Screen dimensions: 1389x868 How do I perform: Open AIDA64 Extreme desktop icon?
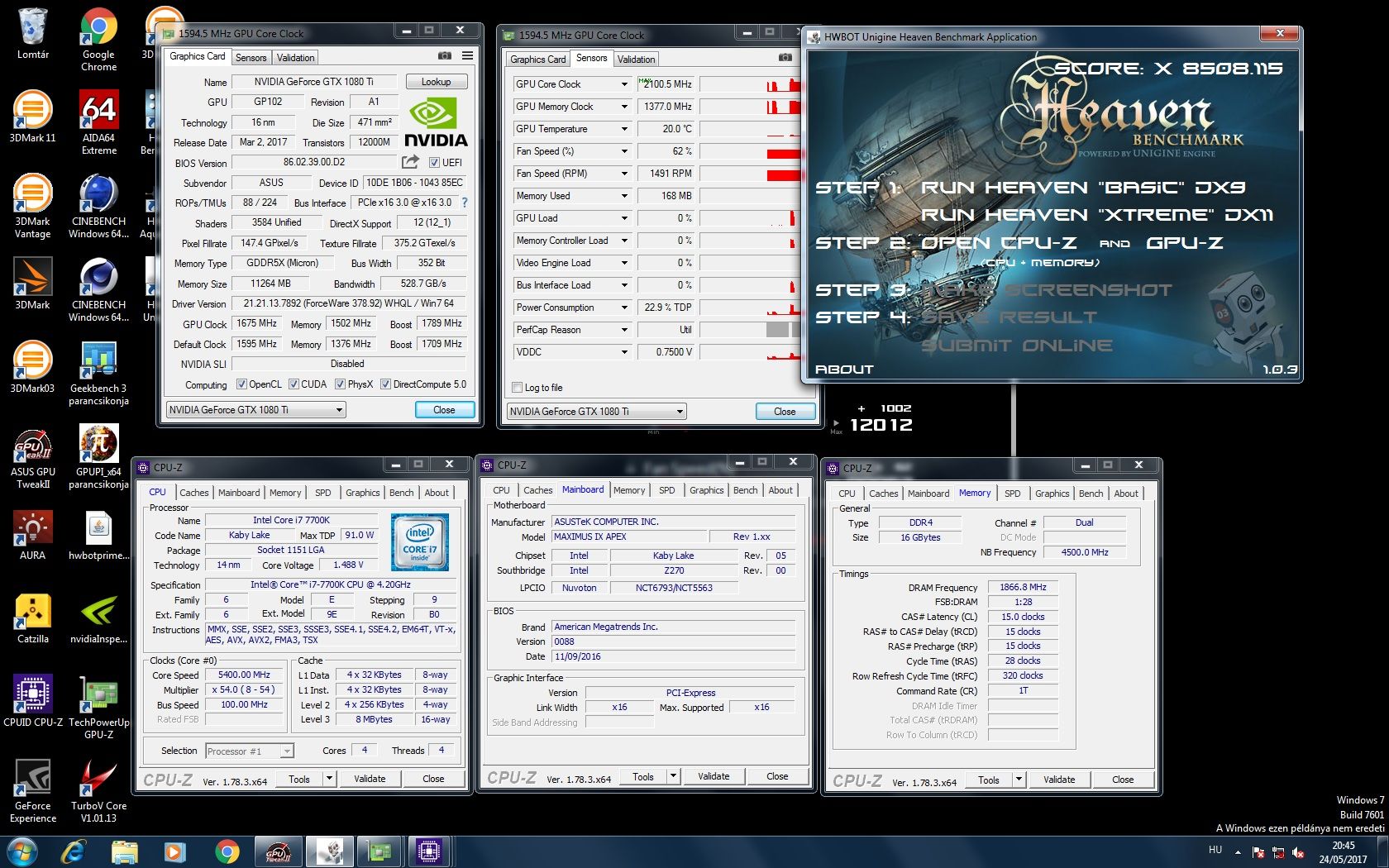point(98,122)
